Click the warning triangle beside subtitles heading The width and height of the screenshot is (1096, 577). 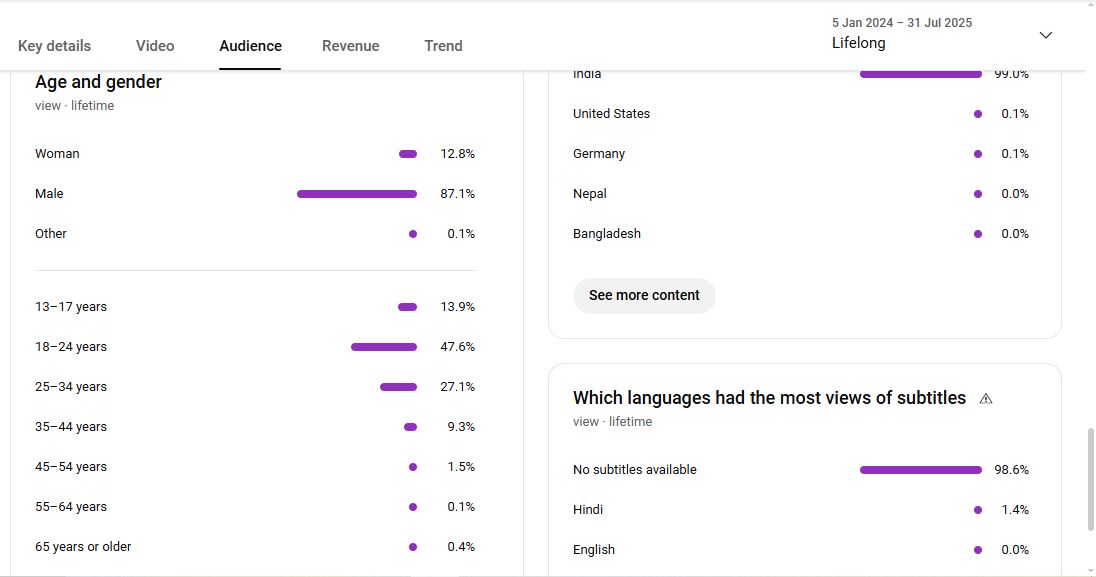[x=986, y=398]
